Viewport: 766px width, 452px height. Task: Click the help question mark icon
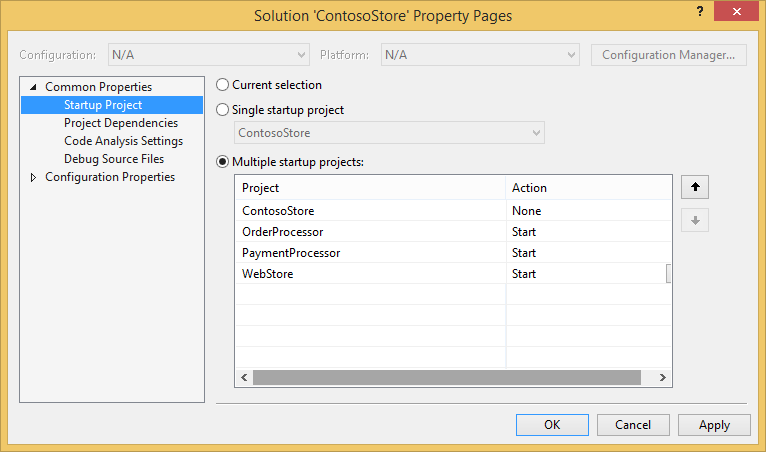tap(700, 11)
